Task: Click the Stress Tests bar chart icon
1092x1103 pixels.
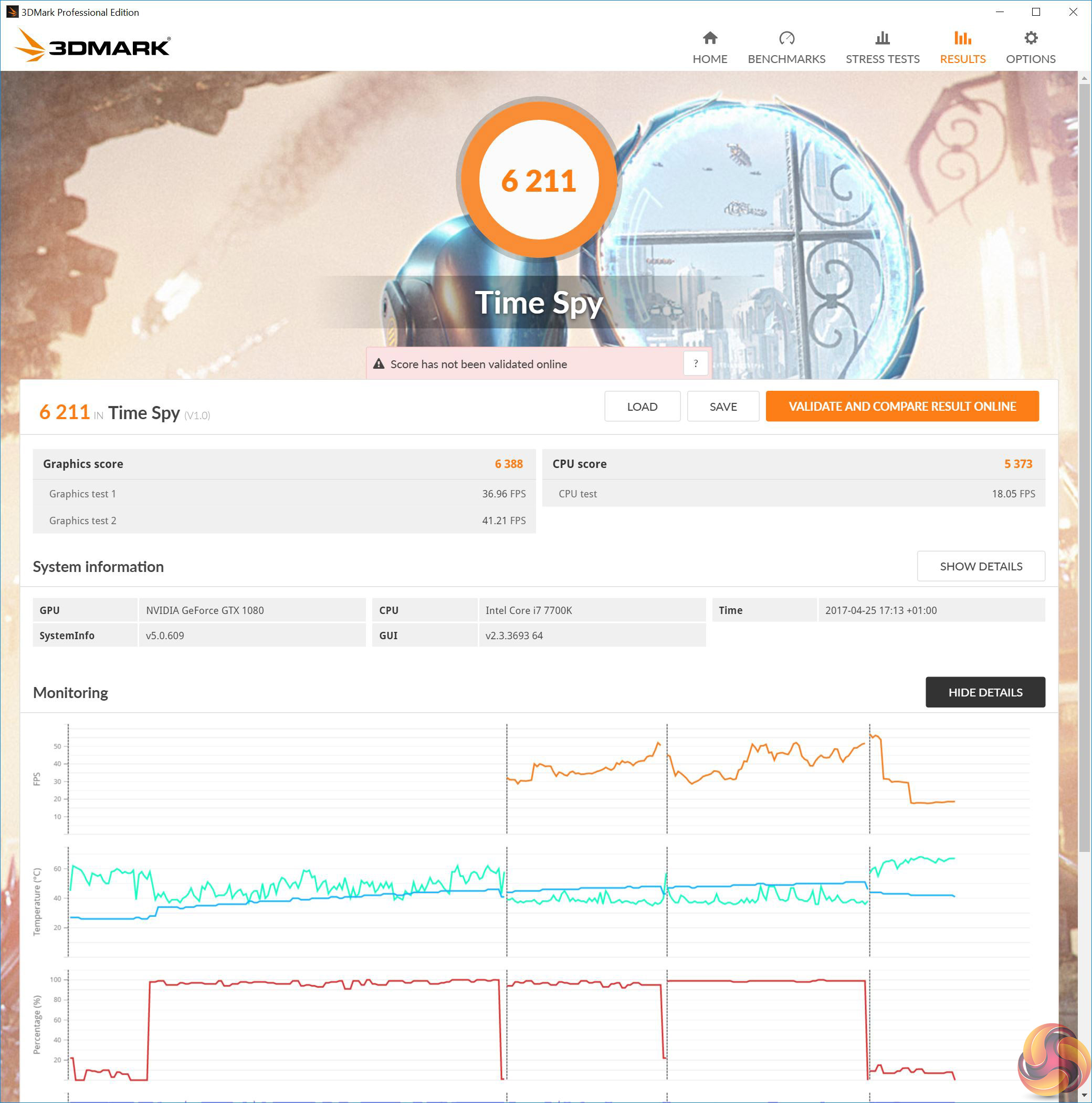Action: [882, 38]
